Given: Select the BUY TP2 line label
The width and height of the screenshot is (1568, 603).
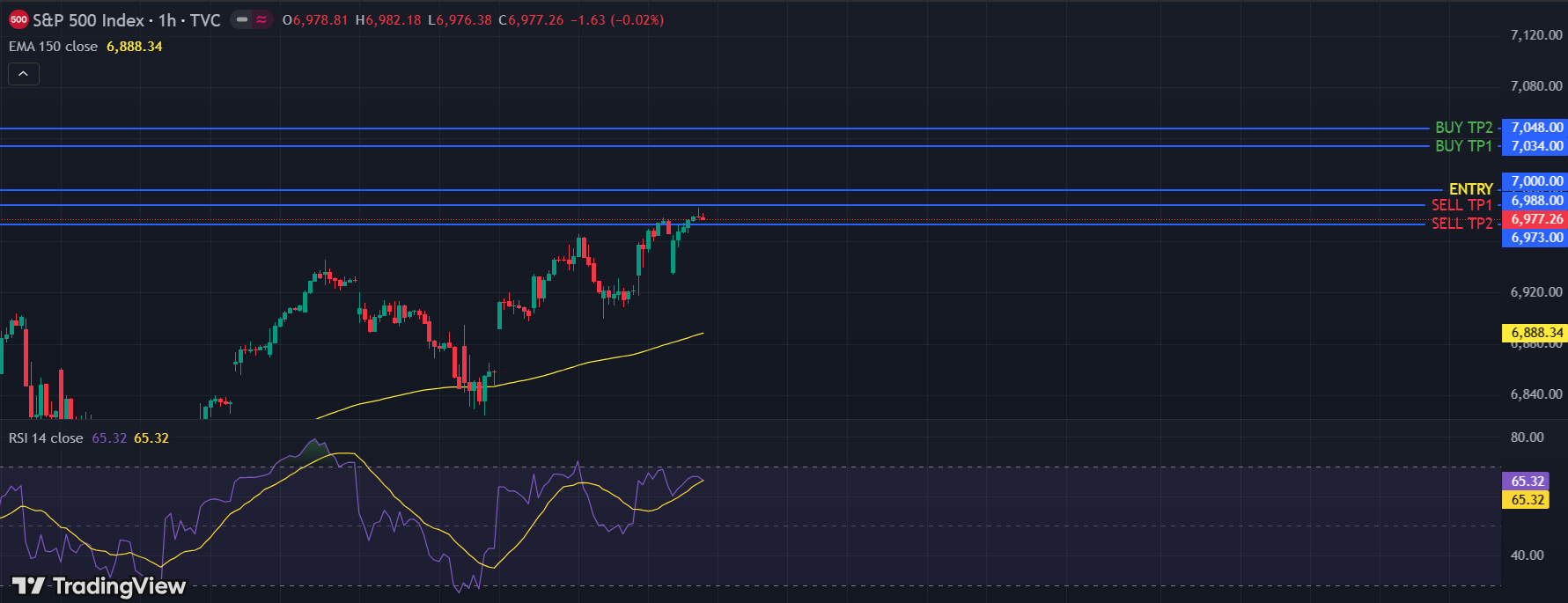Looking at the screenshot, I should click(x=1463, y=128).
